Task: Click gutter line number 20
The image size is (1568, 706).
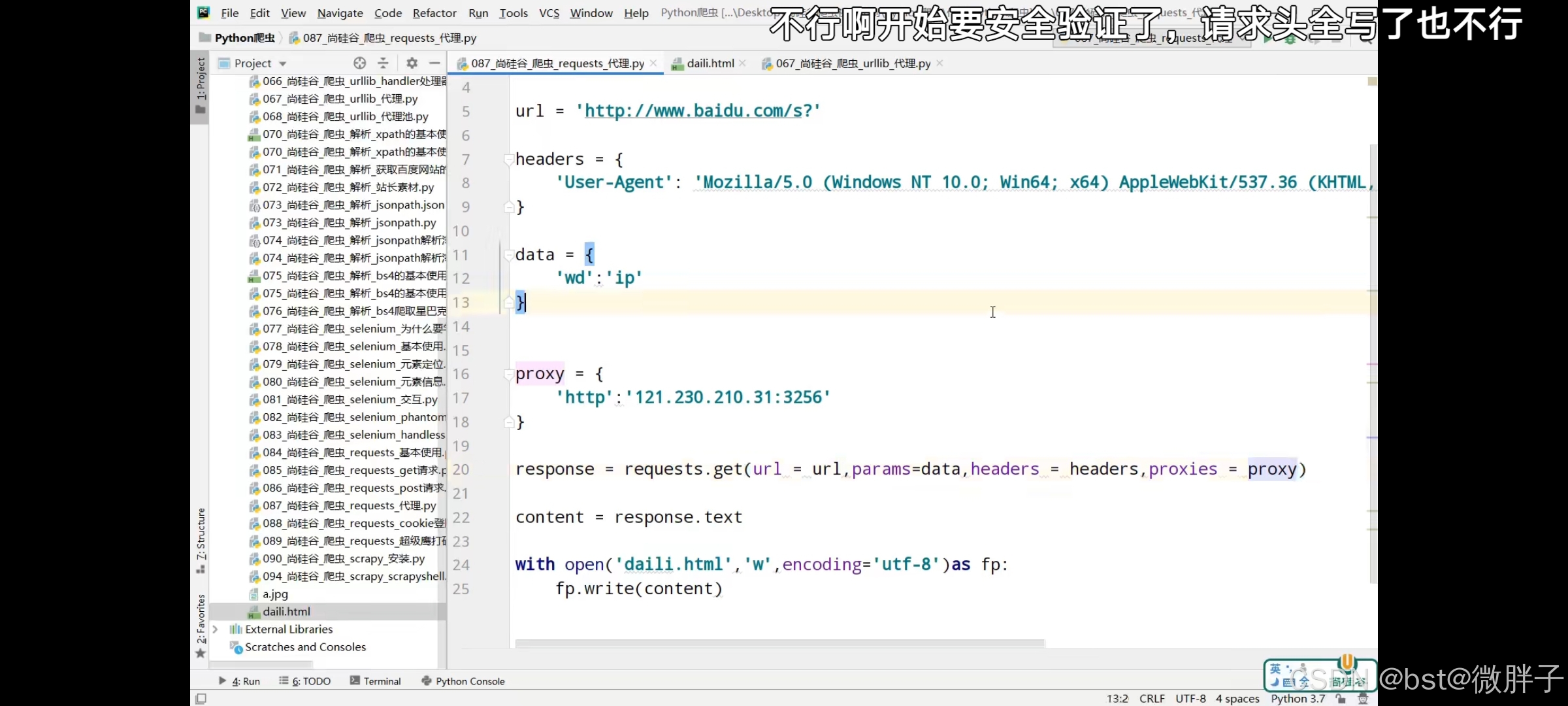Action: 461,469
